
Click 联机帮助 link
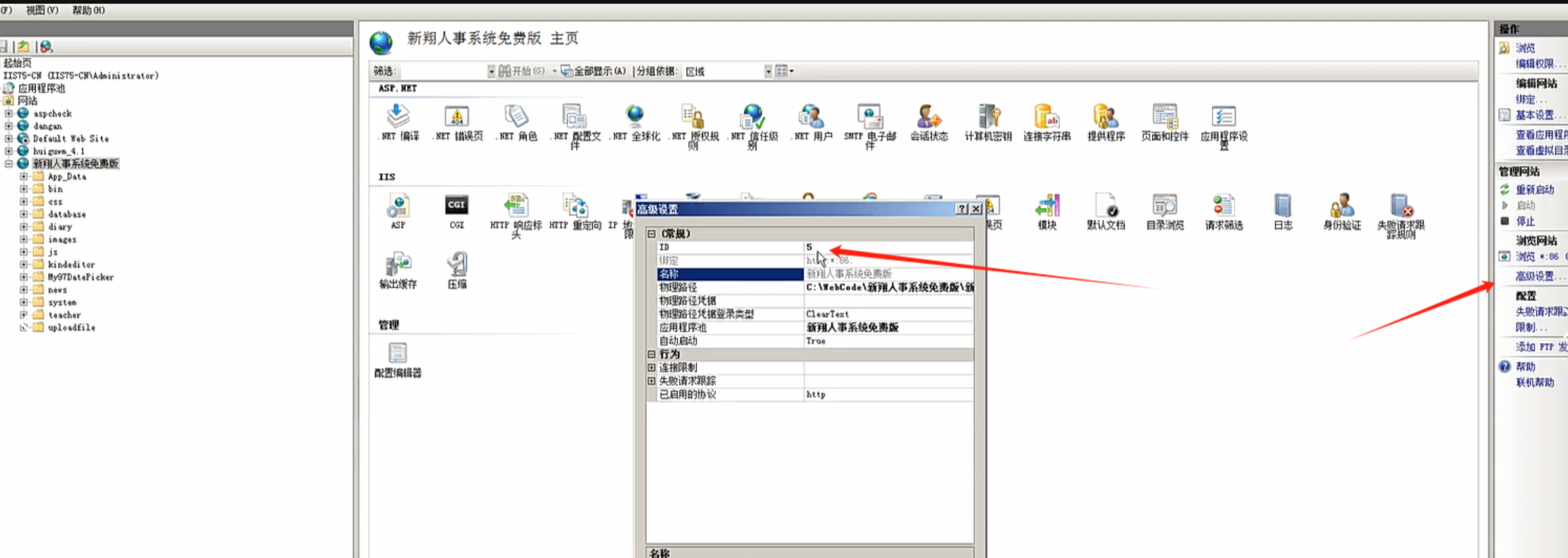[x=1534, y=382]
